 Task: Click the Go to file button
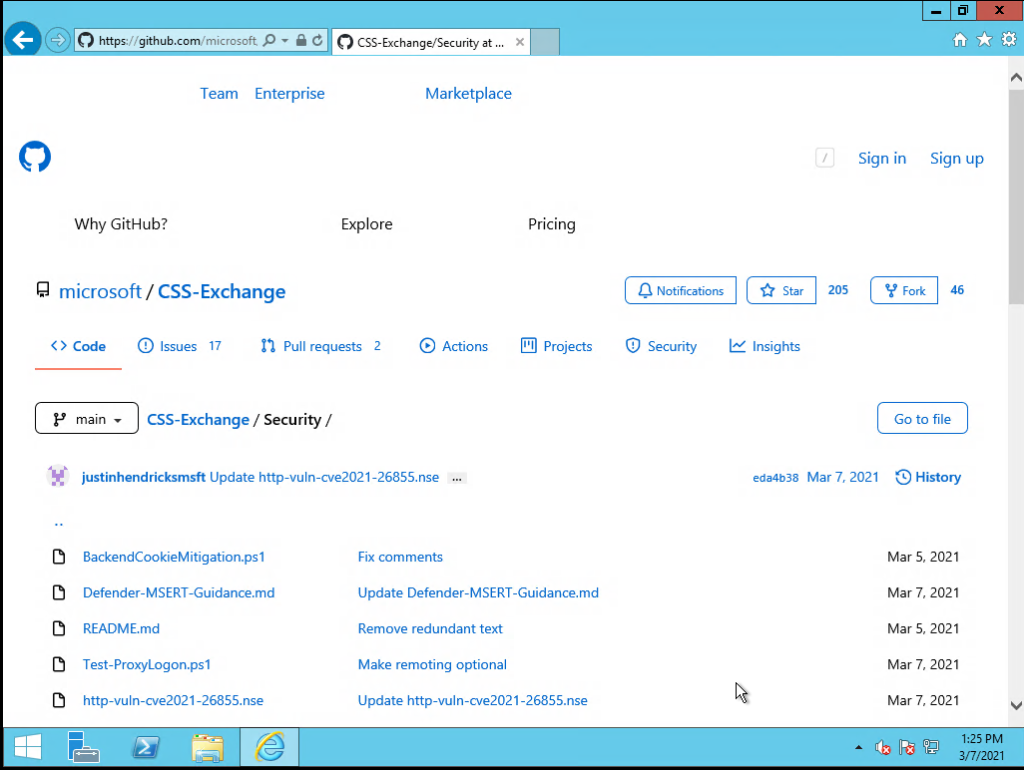point(922,418)
